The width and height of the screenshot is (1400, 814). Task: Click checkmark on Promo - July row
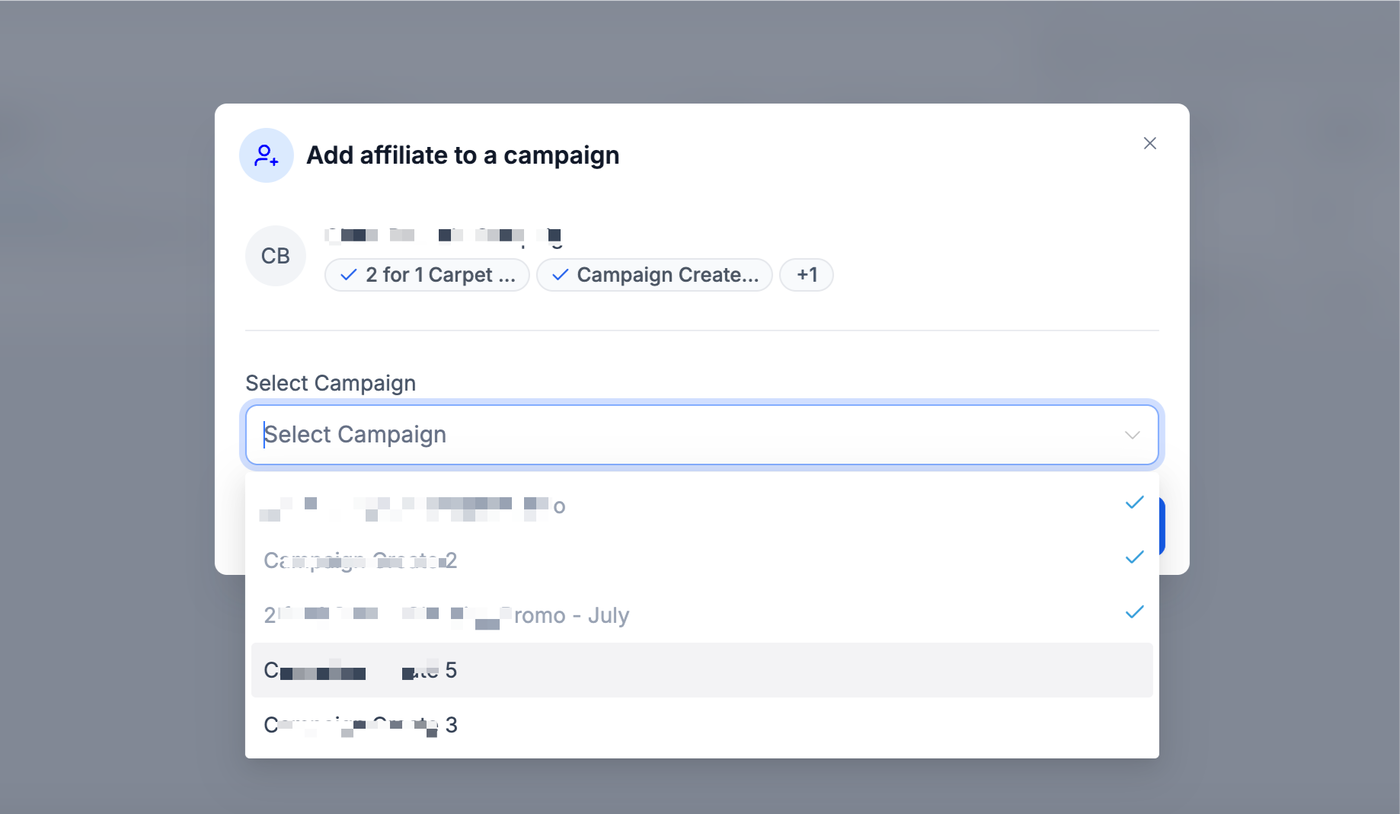pyautogui.click(x=1134, y=612)
